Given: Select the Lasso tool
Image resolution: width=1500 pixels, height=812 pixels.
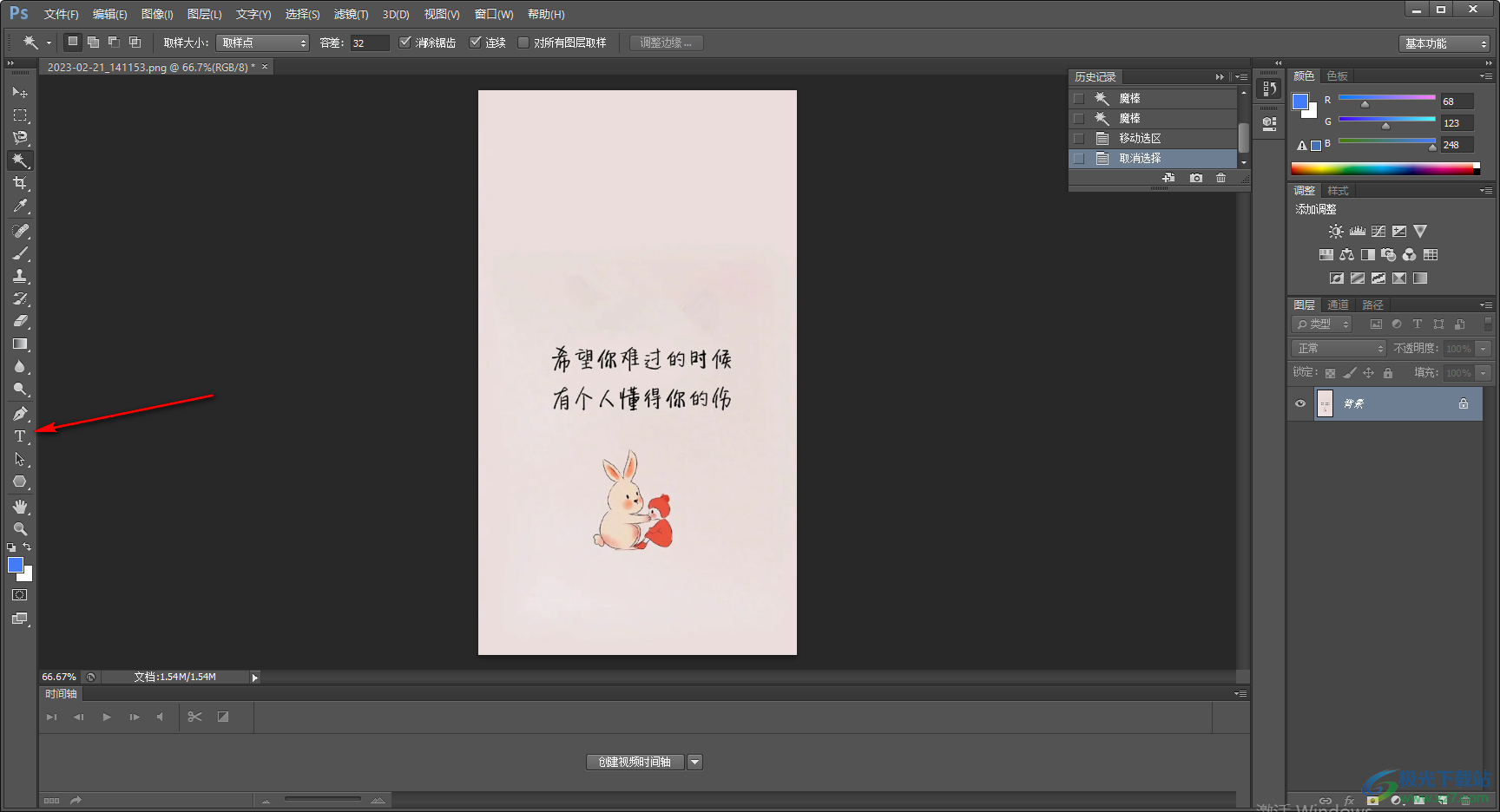Looking at the screenshot, I should coord(20,137).
